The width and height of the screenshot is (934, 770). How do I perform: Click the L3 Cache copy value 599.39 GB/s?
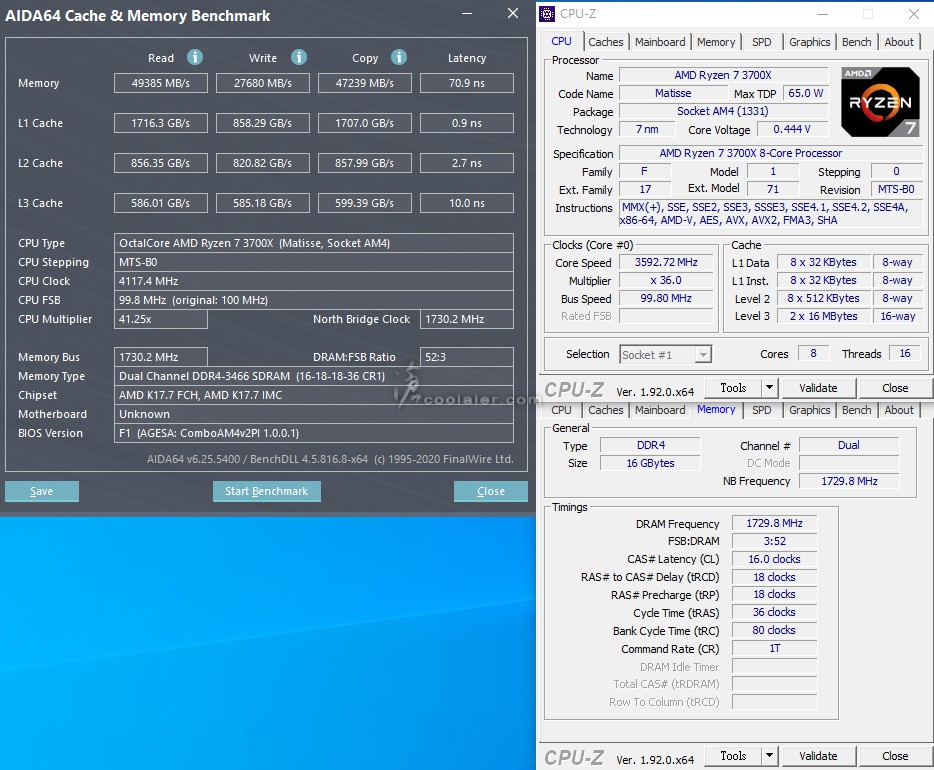365,203
